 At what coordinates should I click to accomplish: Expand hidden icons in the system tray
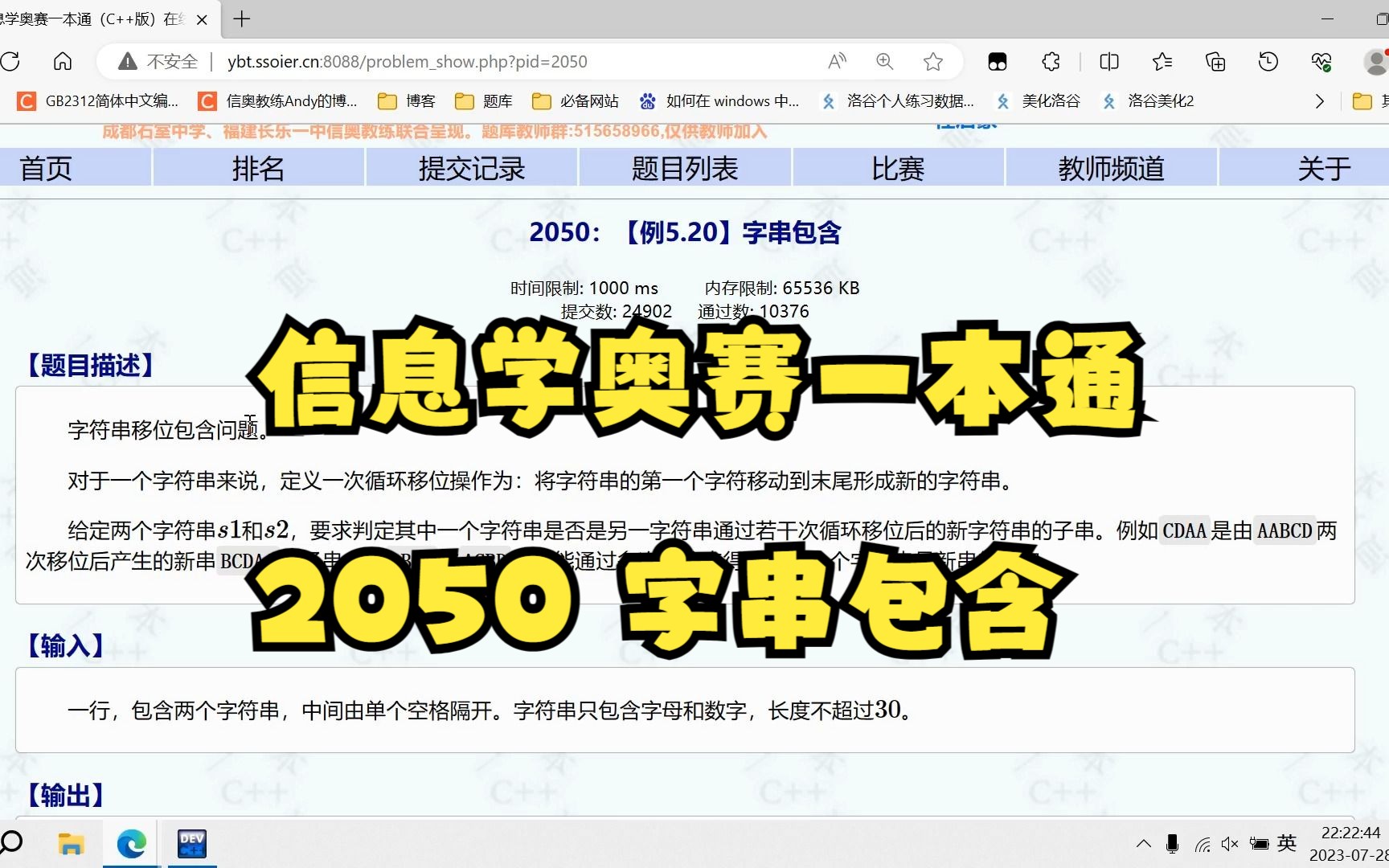[x=1144, y=844]
